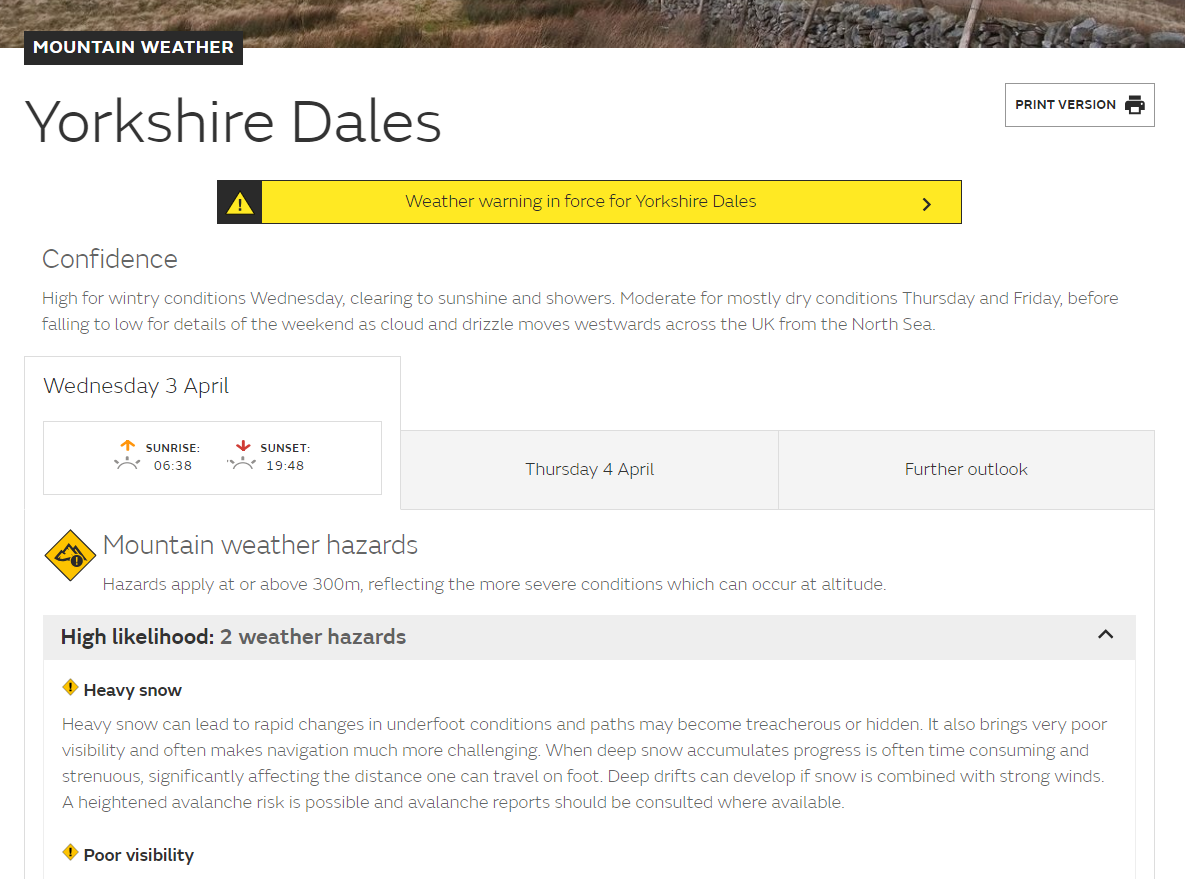Open the Further outlook panel
This screenshot has width=1185, height=879.
[x=965, y=469]
